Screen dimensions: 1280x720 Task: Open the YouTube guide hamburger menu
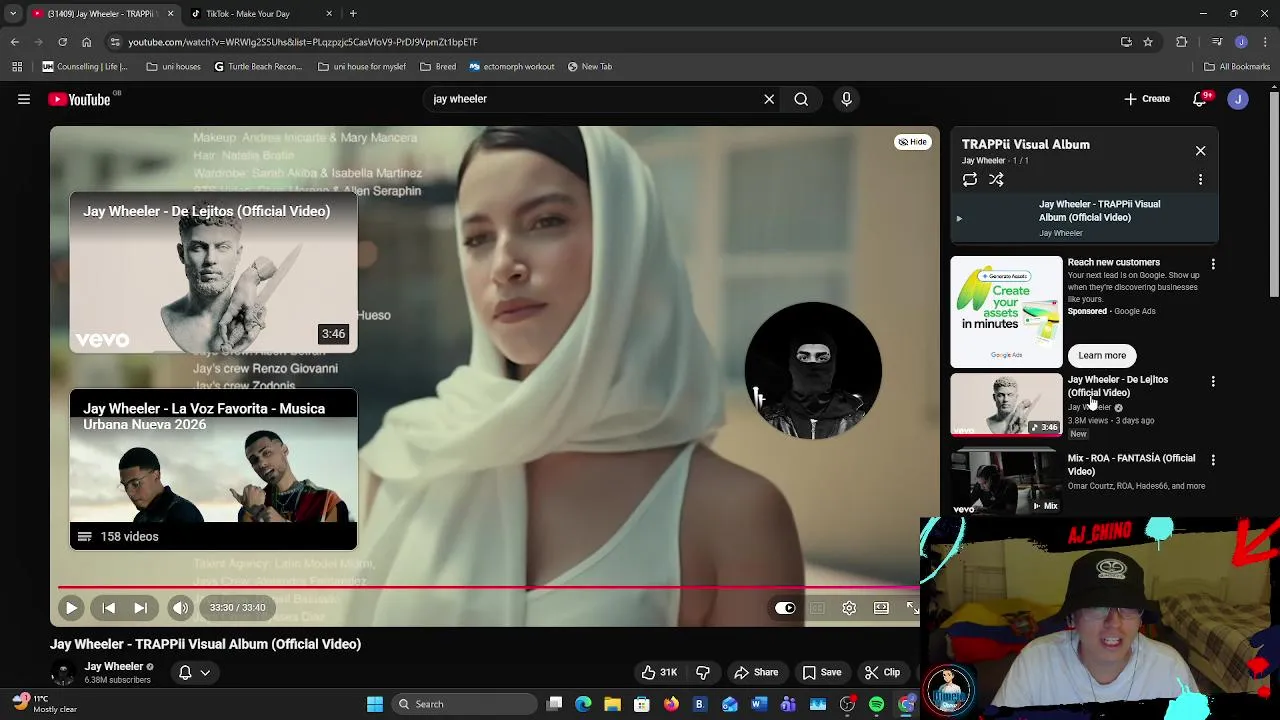24,99
